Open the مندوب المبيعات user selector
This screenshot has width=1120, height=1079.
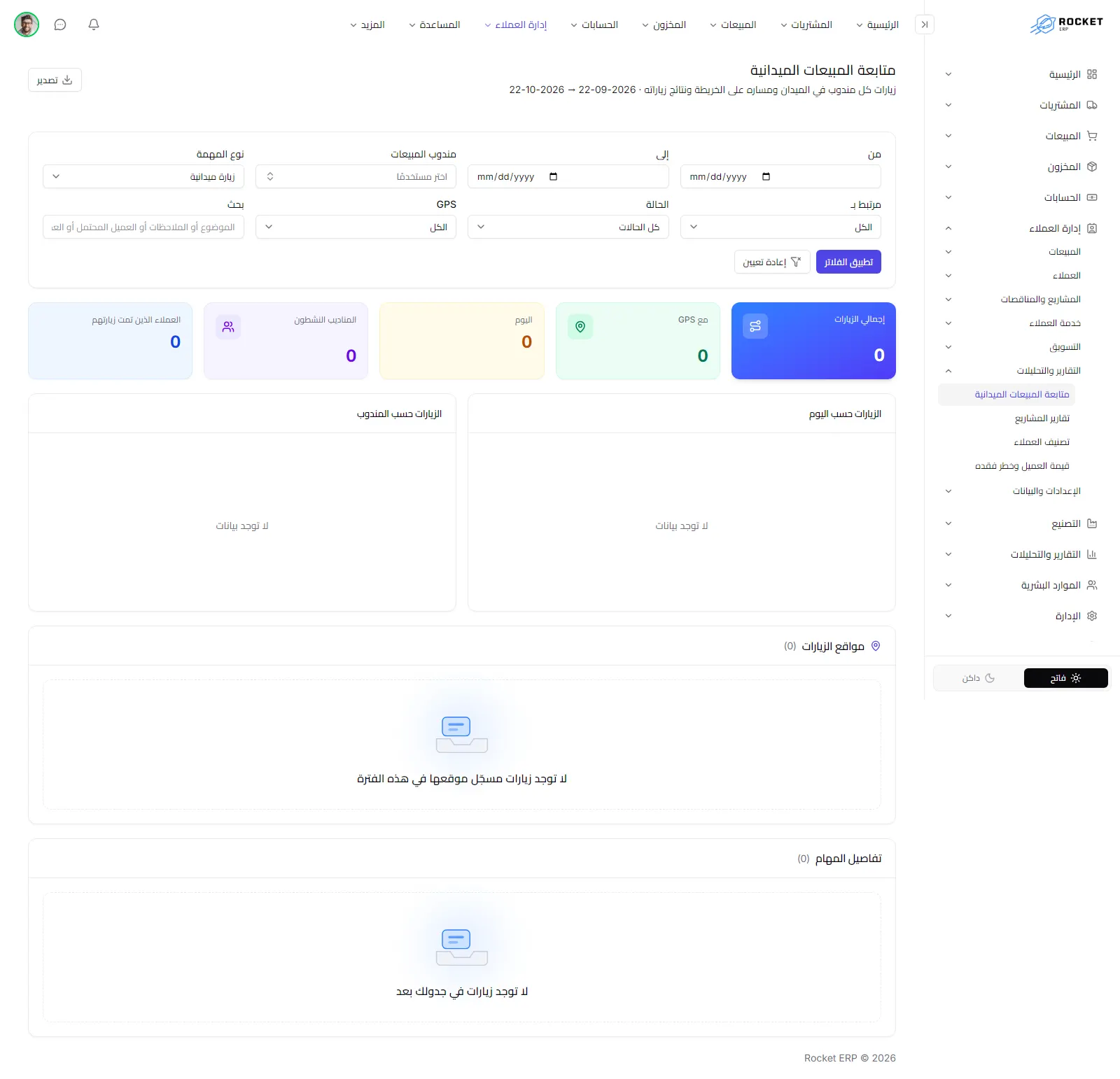pyautogui.click(x=356, y=176)
